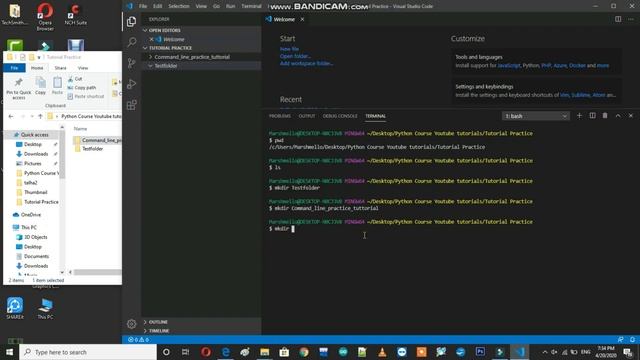Open the Manage gear in activity bar
Image resolution: width=640 pixels, height=360 pixels.
131,324
